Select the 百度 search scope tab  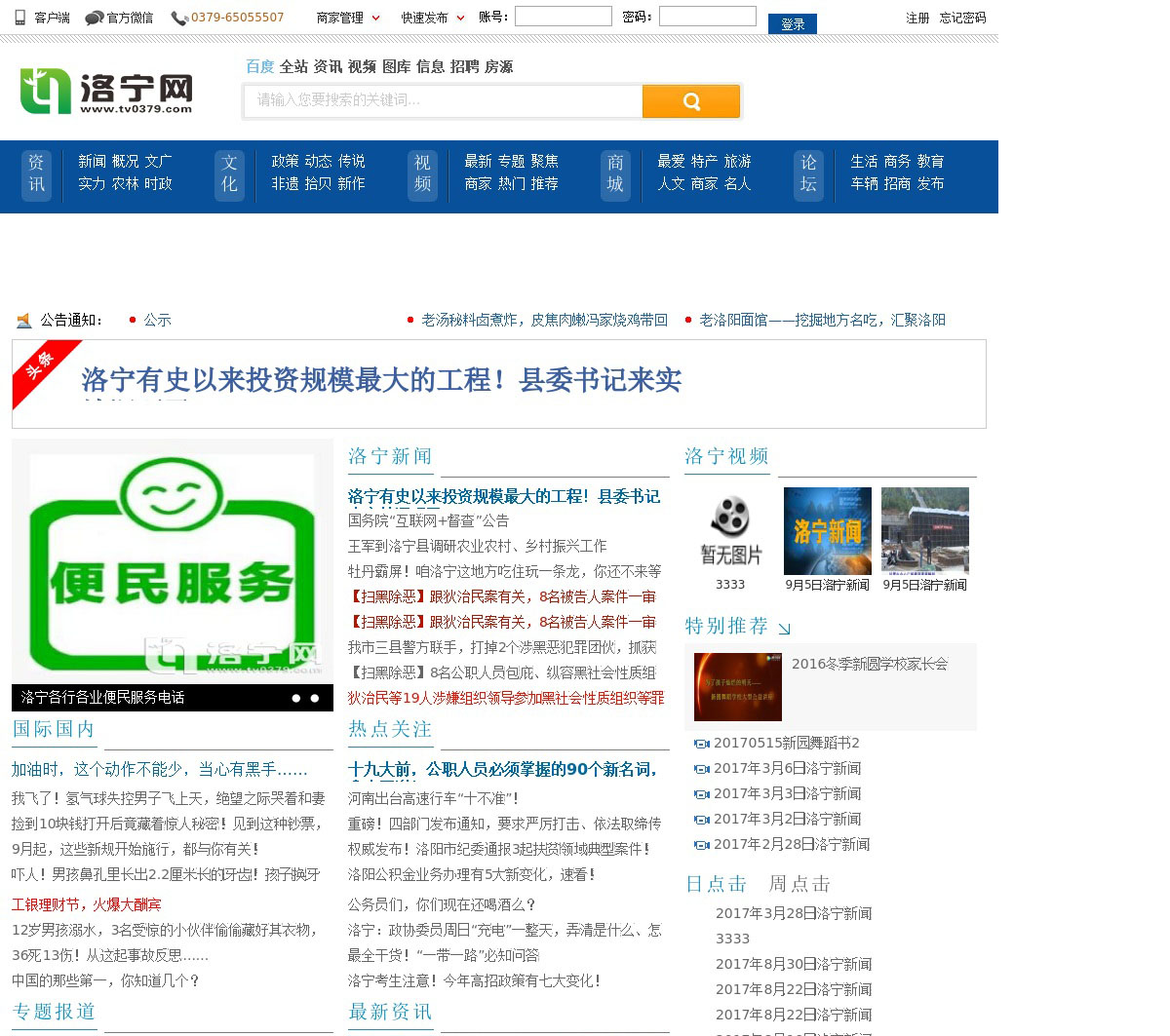click(259, 66)
